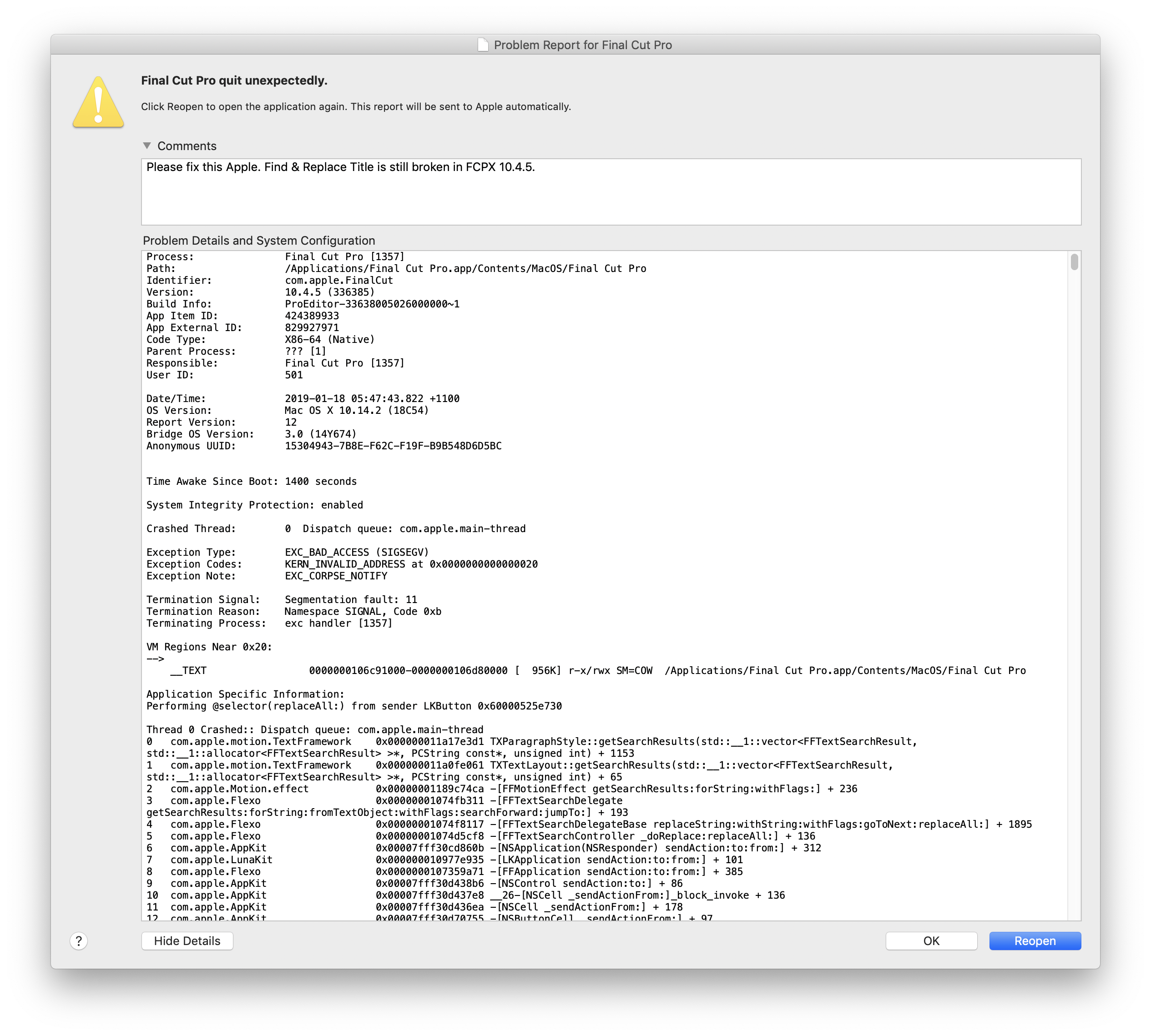The width and height of the screenshot is (1151, 1036).
Task: Click 'Termination Signal:' Segmentation fault line
Action: pyautogui.click(x=282, y=599)
